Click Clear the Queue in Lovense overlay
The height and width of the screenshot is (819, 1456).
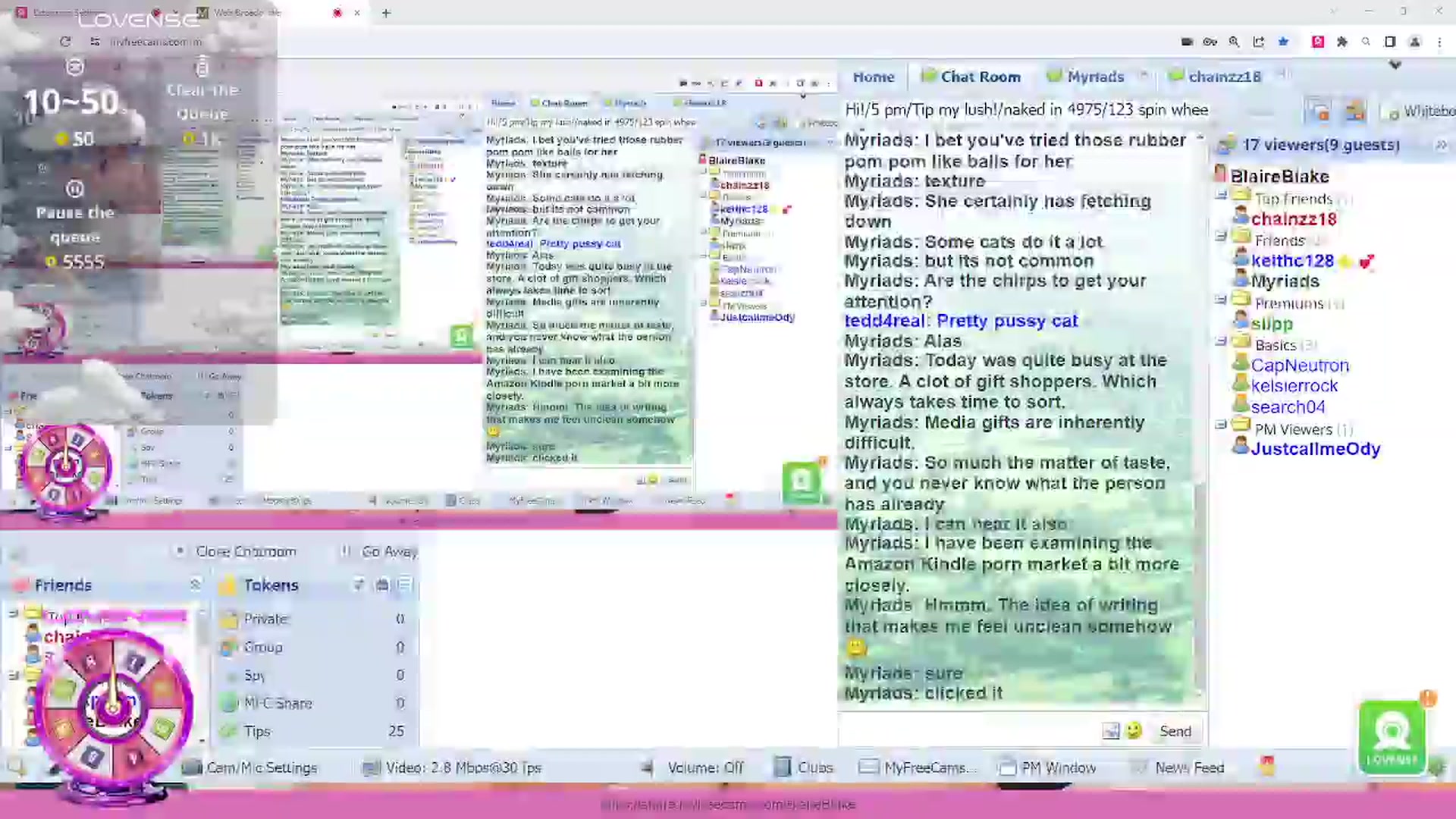[202, 102]
